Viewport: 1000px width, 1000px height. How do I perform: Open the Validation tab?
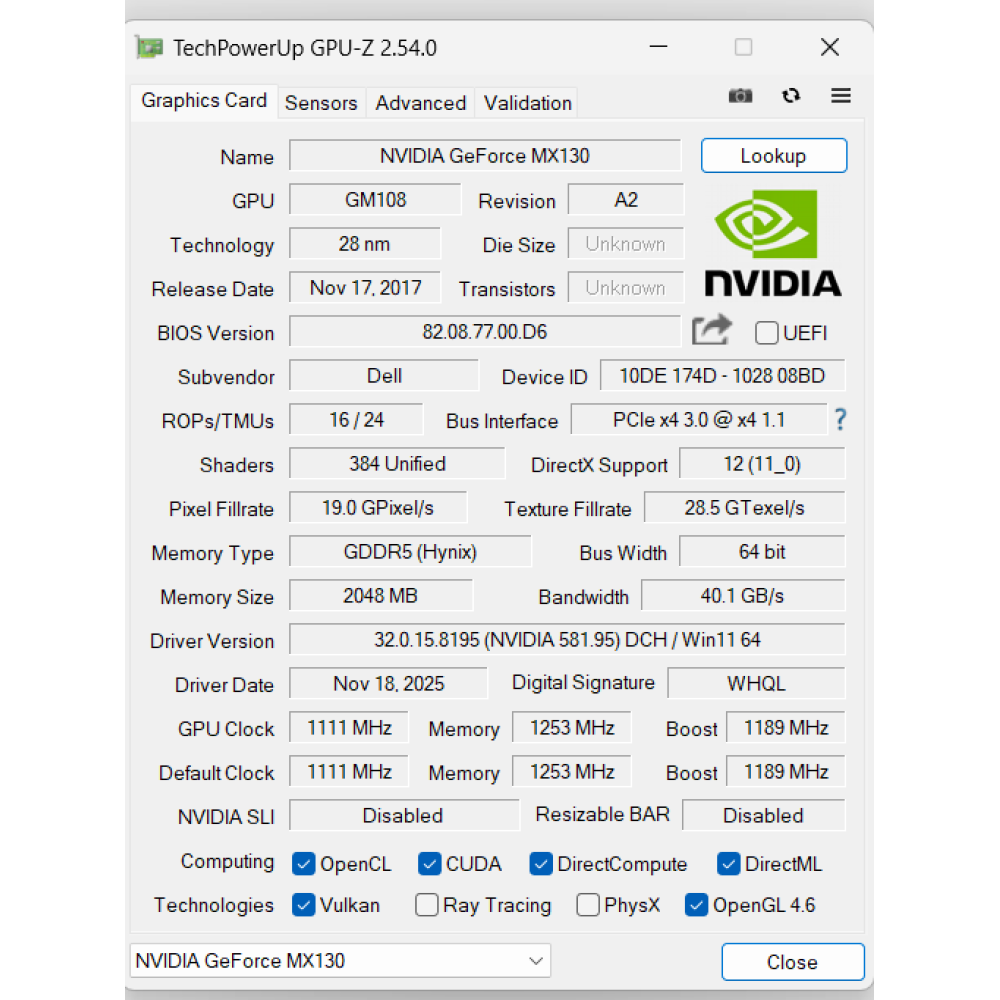click(x=527, y=103)
